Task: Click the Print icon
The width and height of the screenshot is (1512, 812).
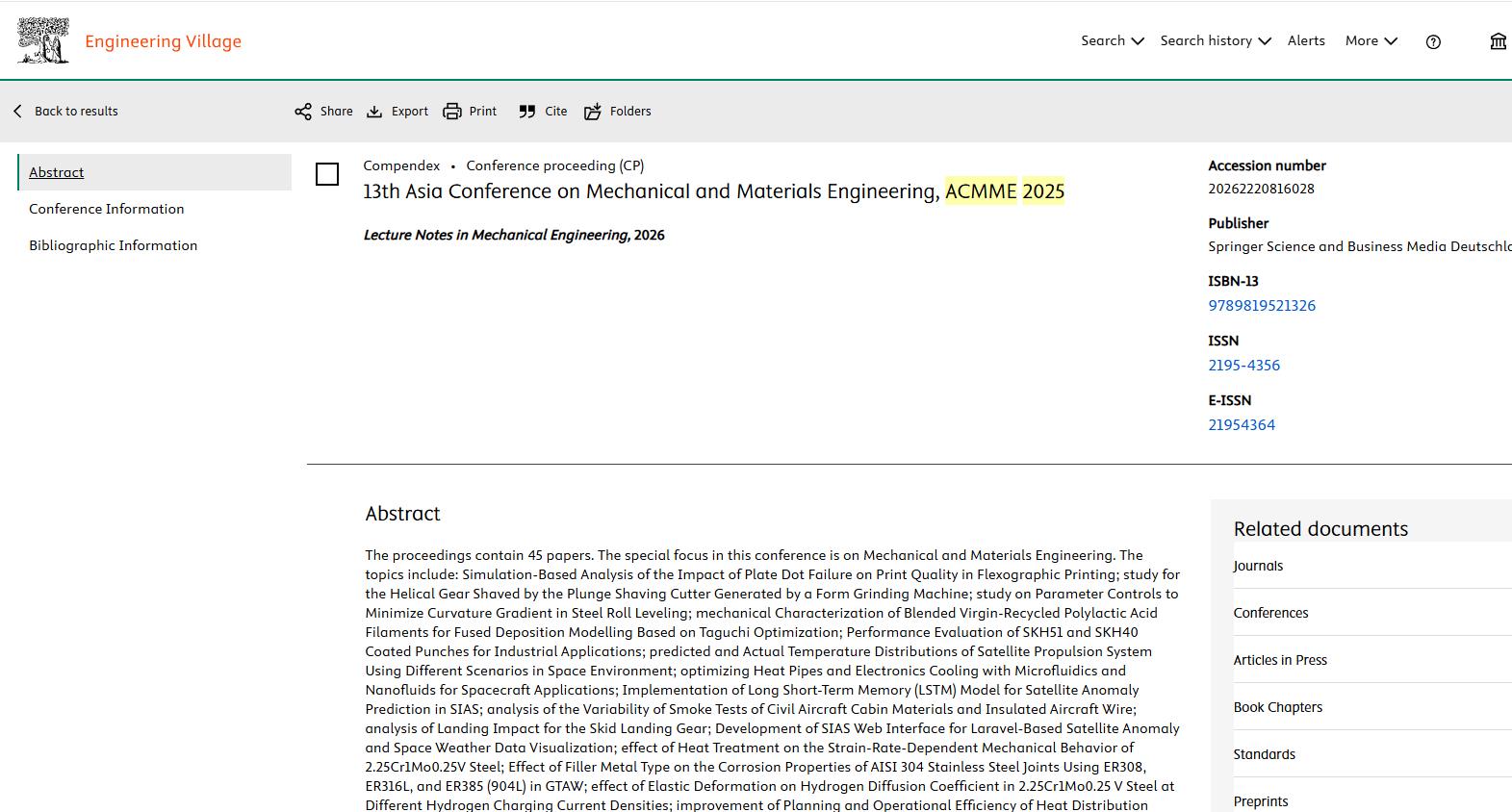Action: pos(452,112)
